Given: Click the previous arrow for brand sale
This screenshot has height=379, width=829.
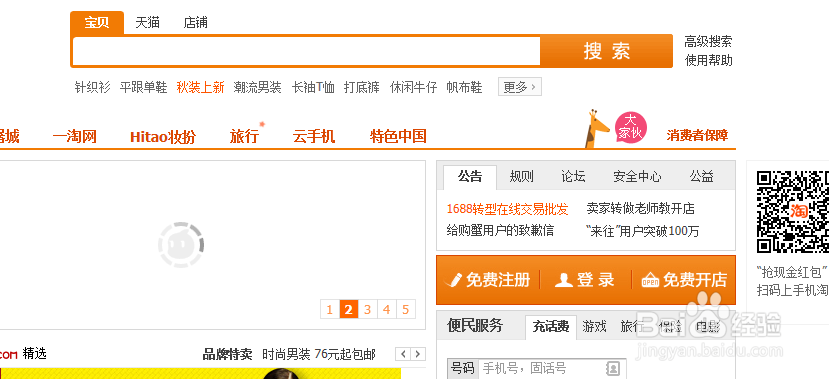Looking at the screenshot, I should [403, 354].
